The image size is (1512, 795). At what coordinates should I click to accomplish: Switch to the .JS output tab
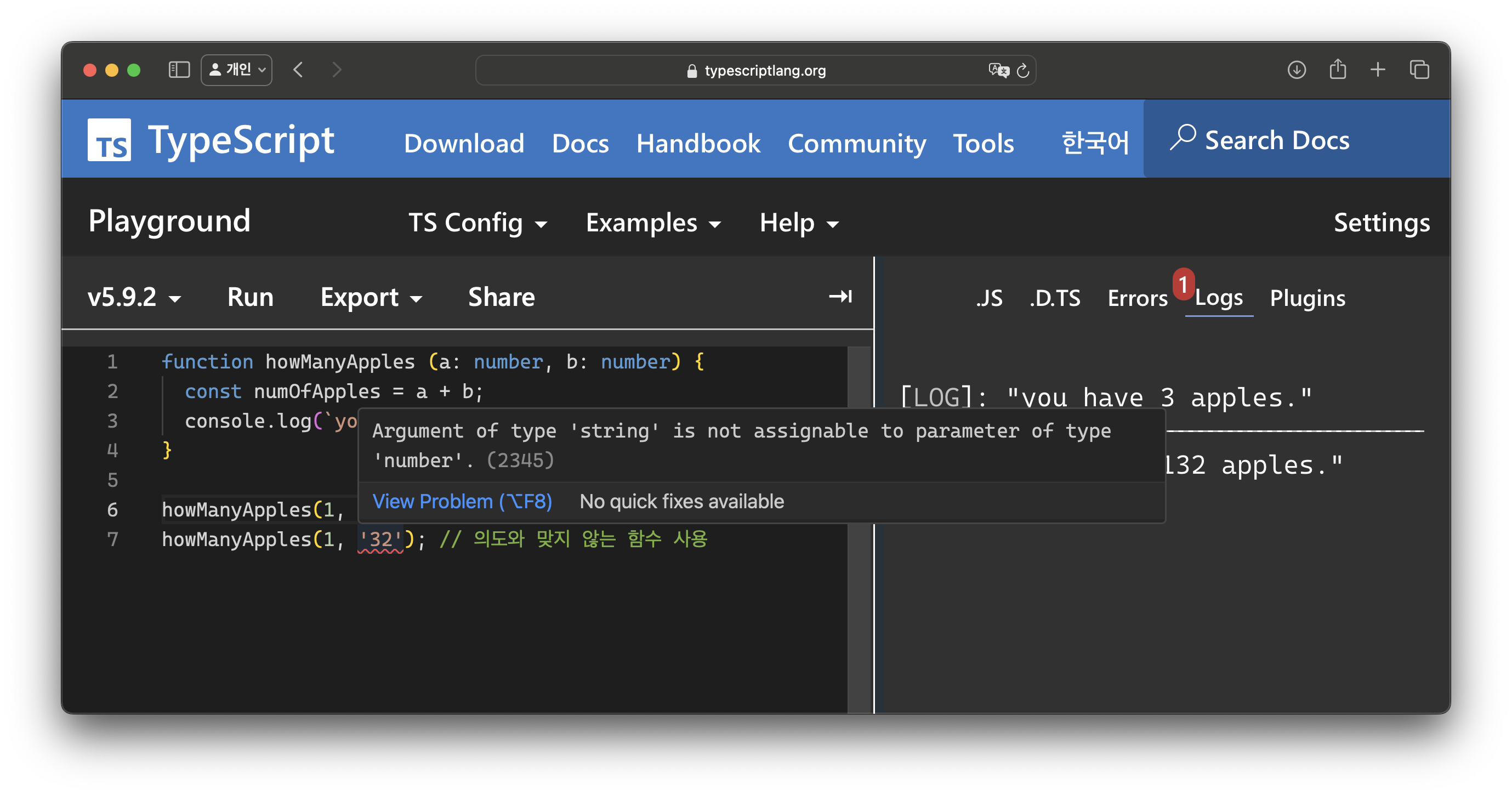click(x=989, y=298)
